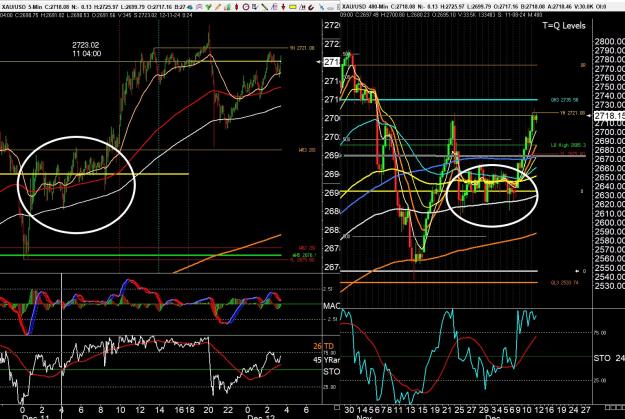Viewport: 625px width, 419px height.
Task: Click the 2800.00 price axis value
Action: tap(609, 41)
